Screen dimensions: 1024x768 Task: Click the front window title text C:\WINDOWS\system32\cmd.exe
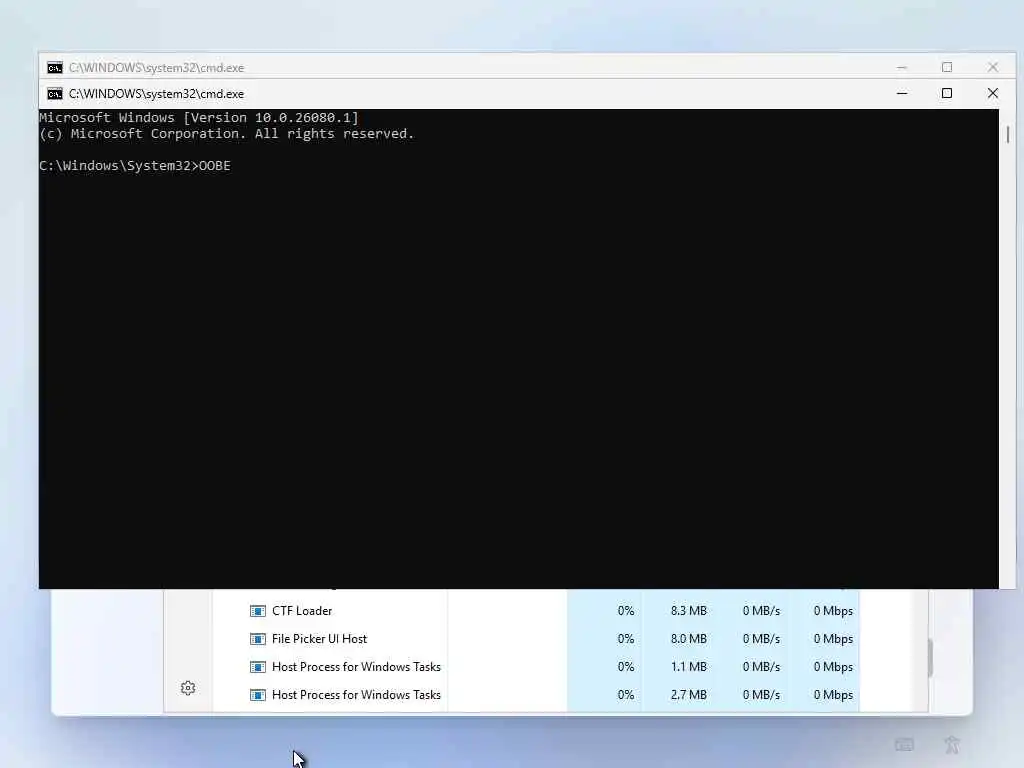point(156,93)
